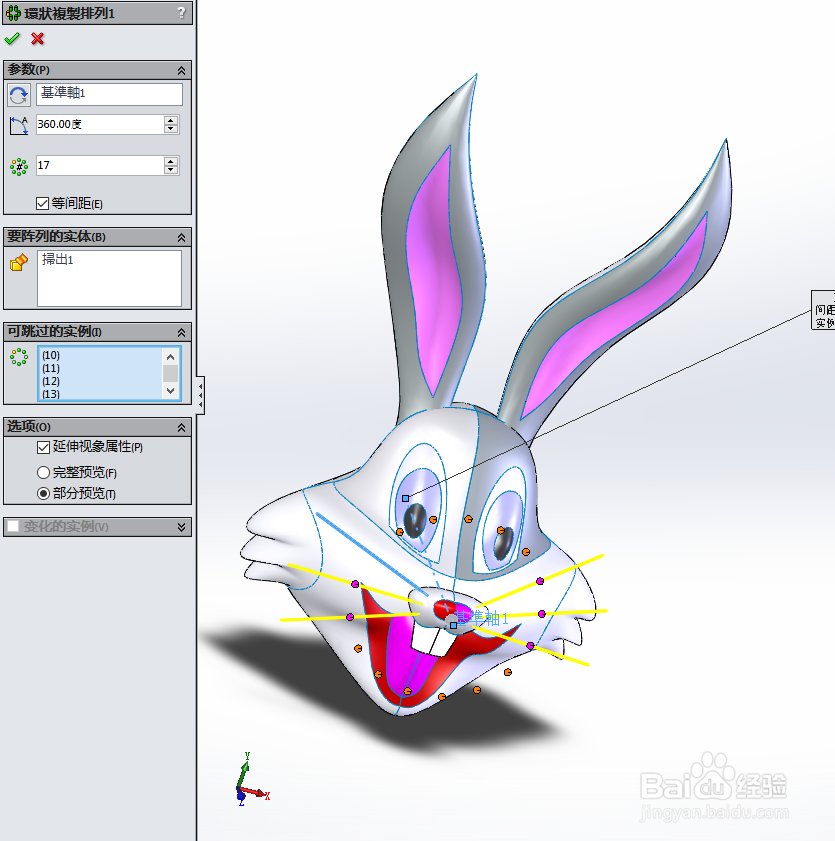This screenshot has height=841, width=835.
Task: Click the panel collapse handle on the edge
Action: 201,395
